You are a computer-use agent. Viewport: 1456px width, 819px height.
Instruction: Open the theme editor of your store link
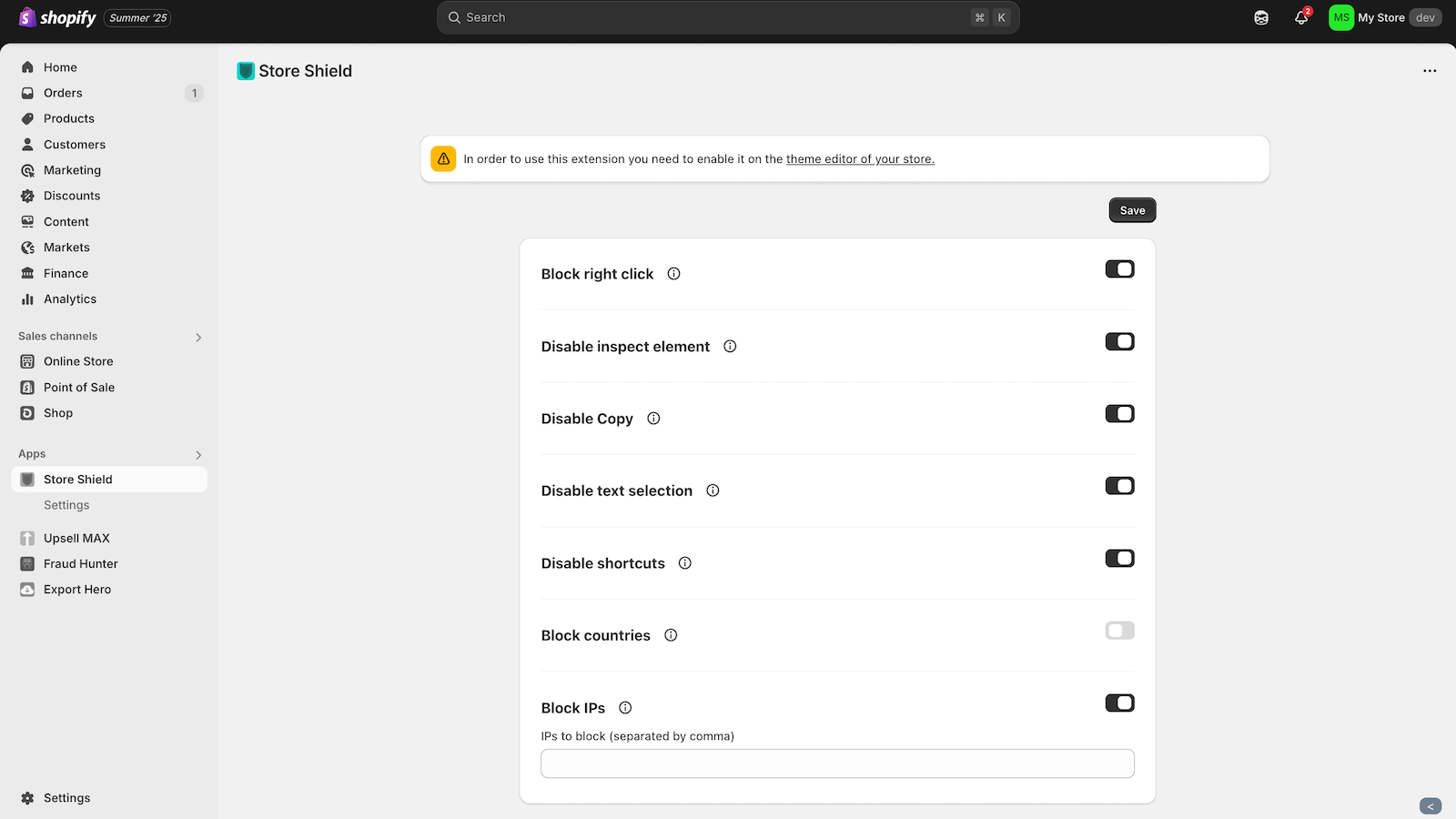860,159
